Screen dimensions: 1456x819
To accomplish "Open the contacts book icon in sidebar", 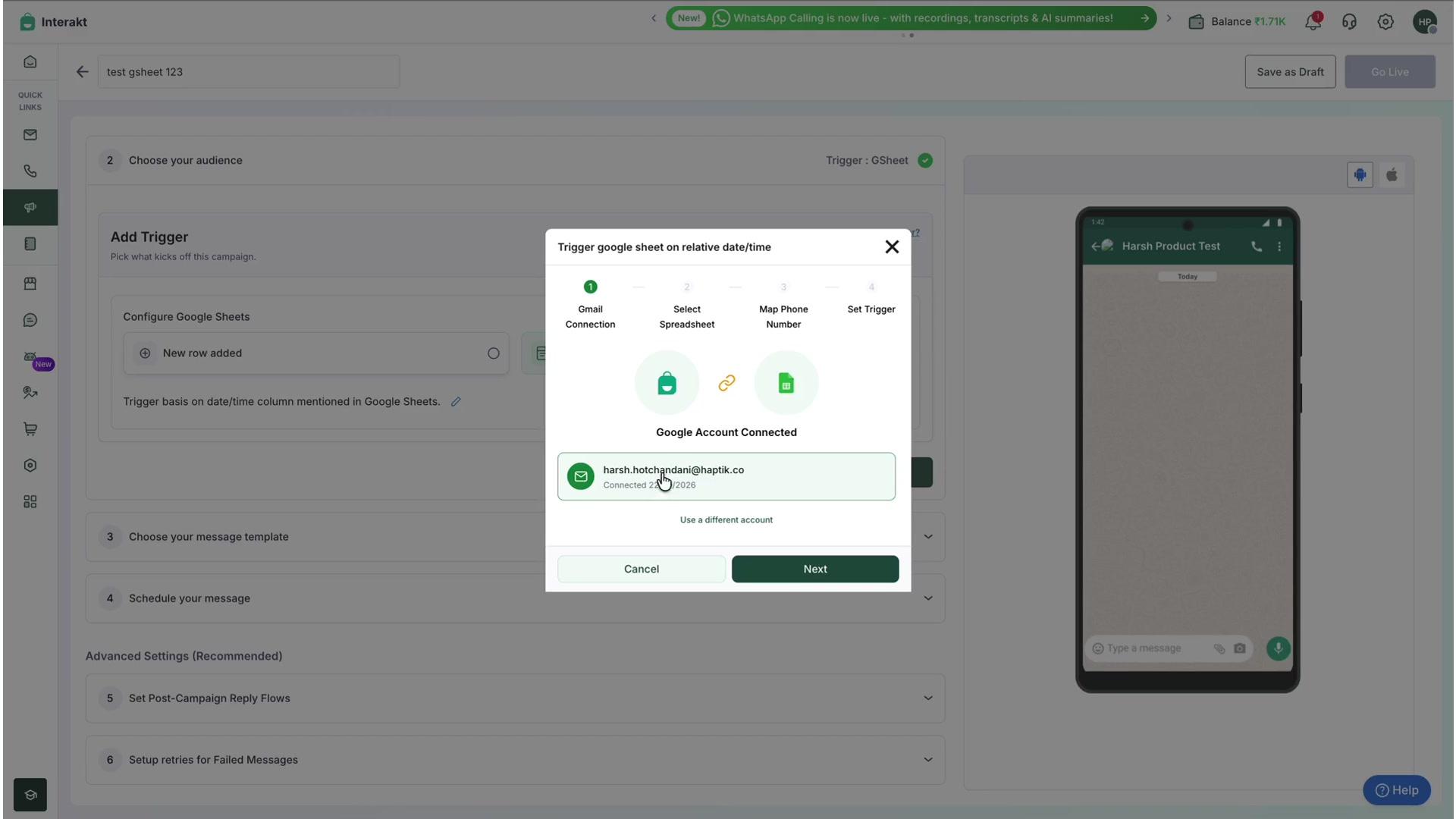I will [30, 244].
